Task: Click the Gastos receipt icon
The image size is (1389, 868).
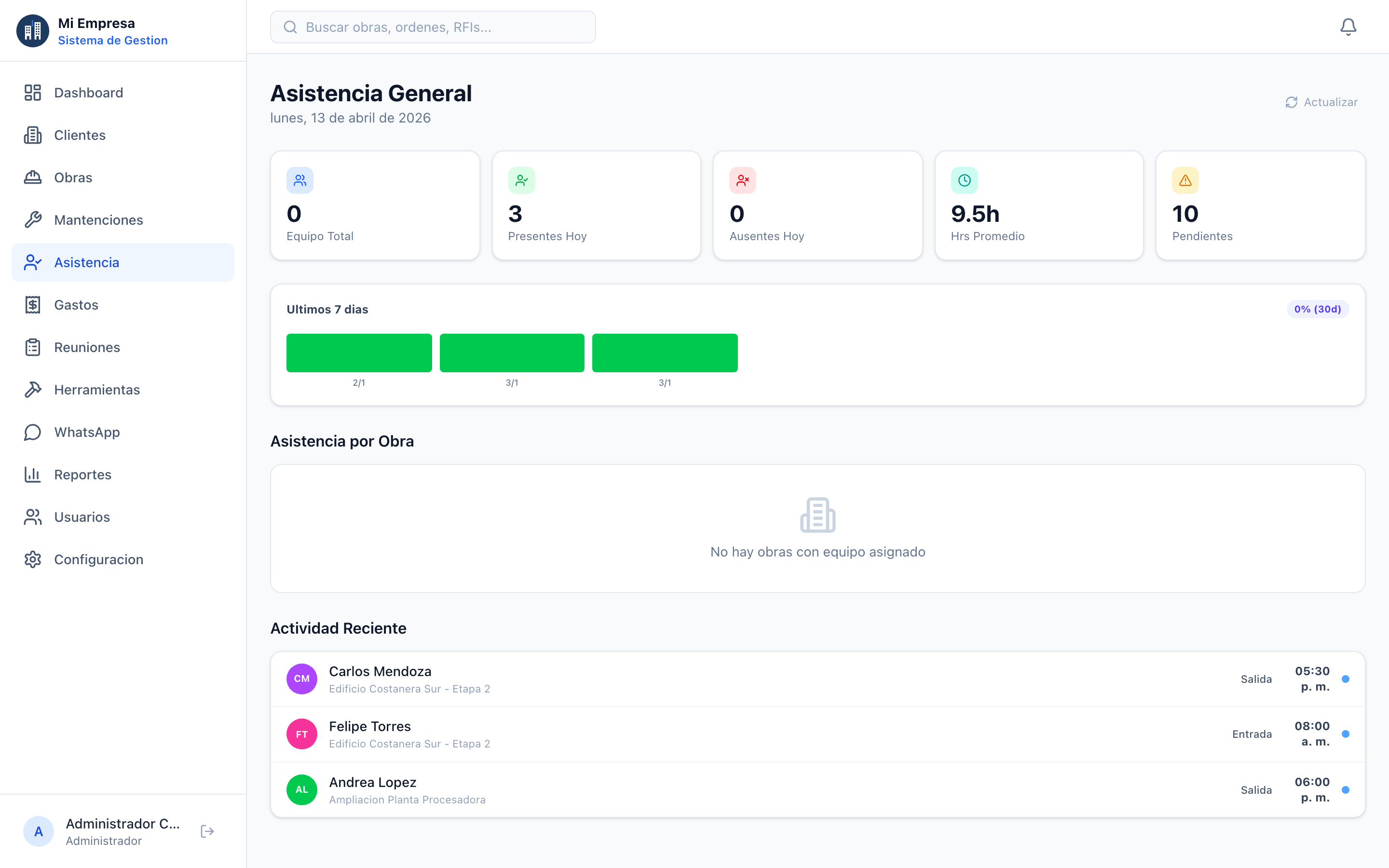Action: click(32, 305)
